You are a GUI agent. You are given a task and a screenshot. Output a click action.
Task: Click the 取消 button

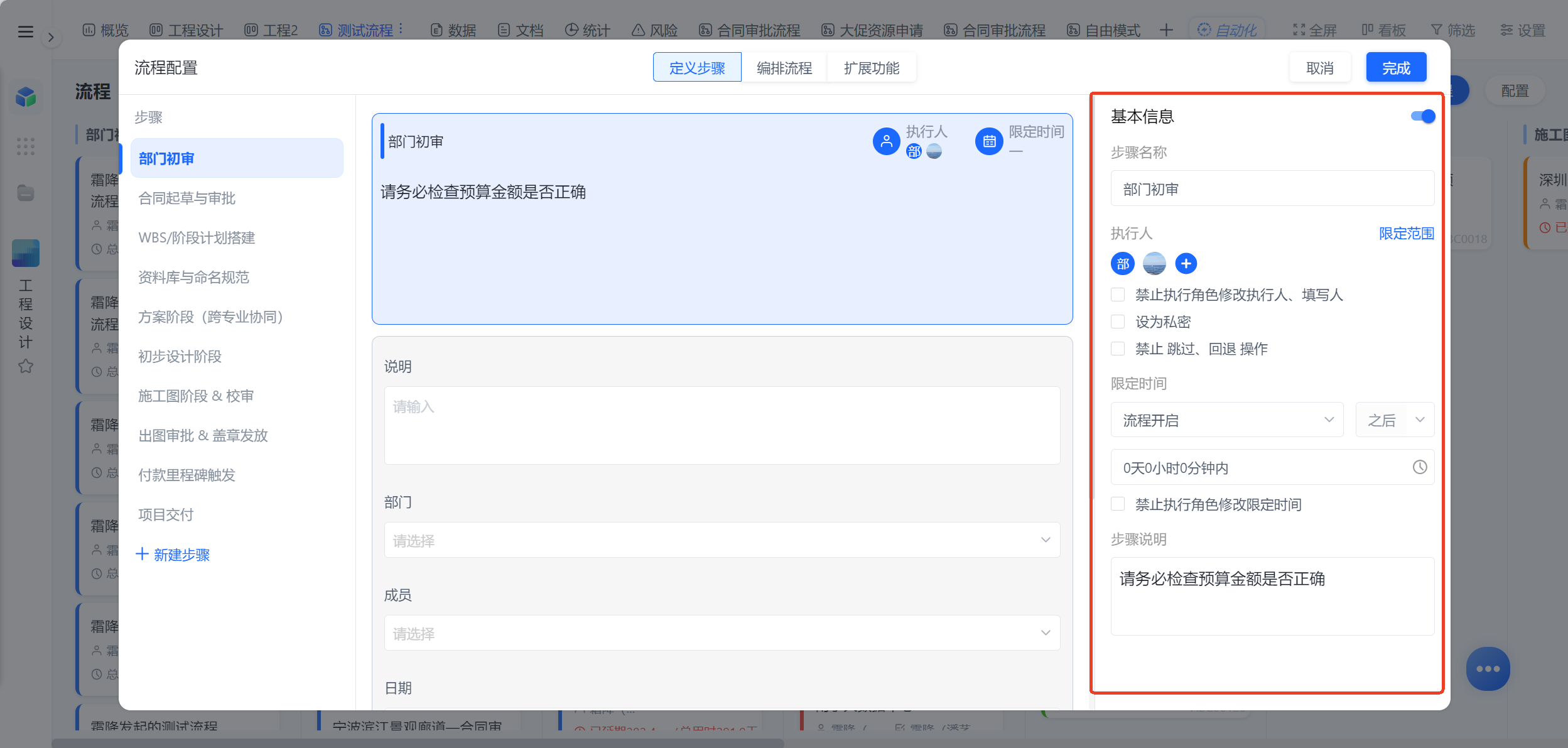(1320, 67)
